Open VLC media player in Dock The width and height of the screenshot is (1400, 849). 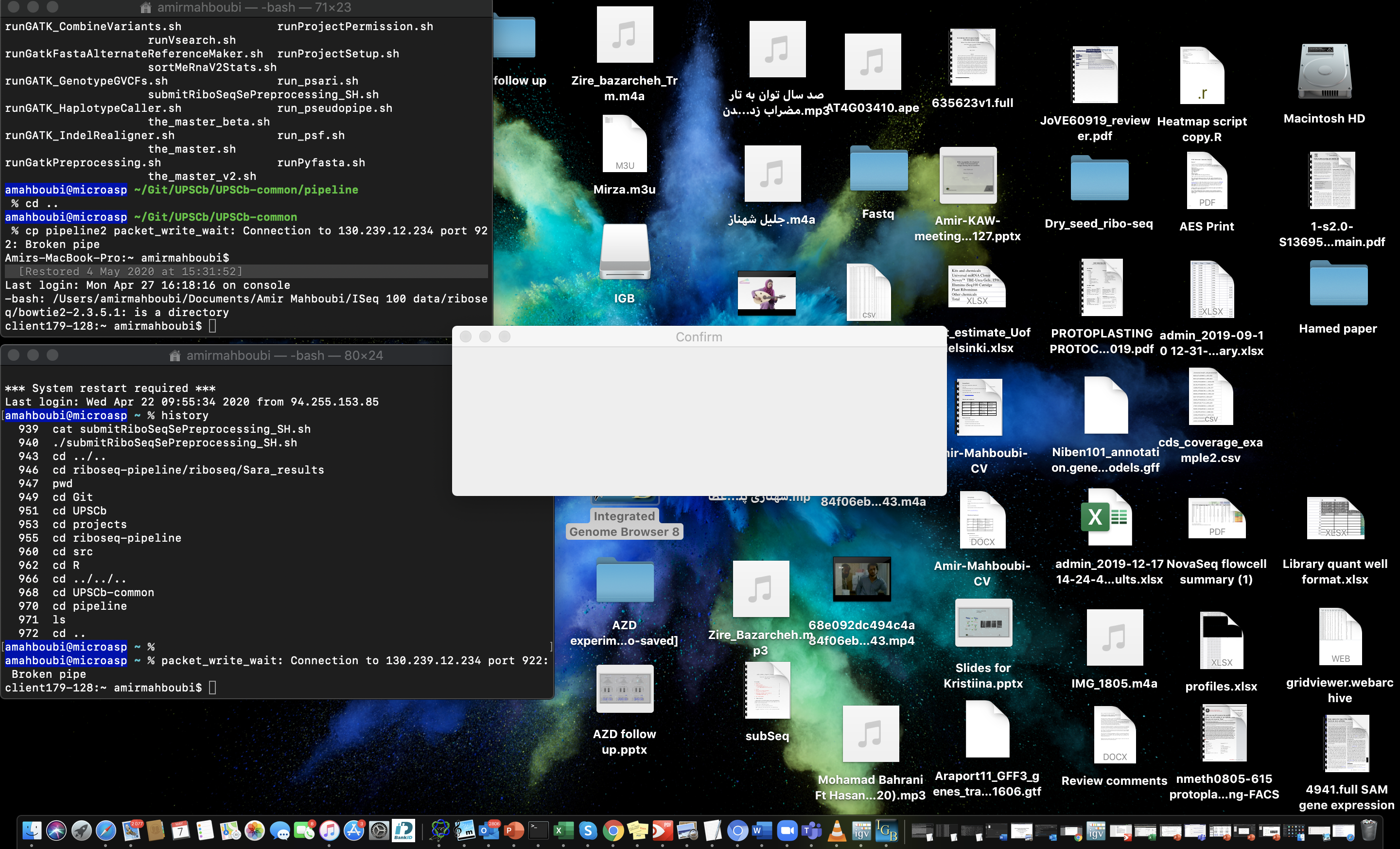tap(837, 831)
